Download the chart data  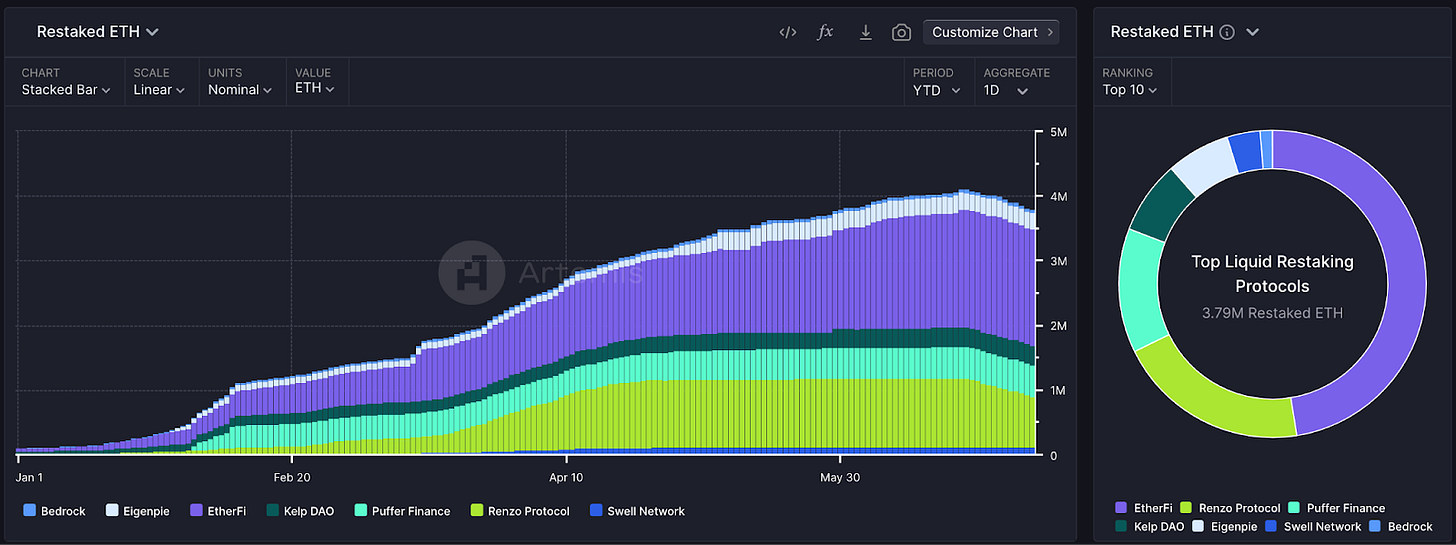pos(866,32)
